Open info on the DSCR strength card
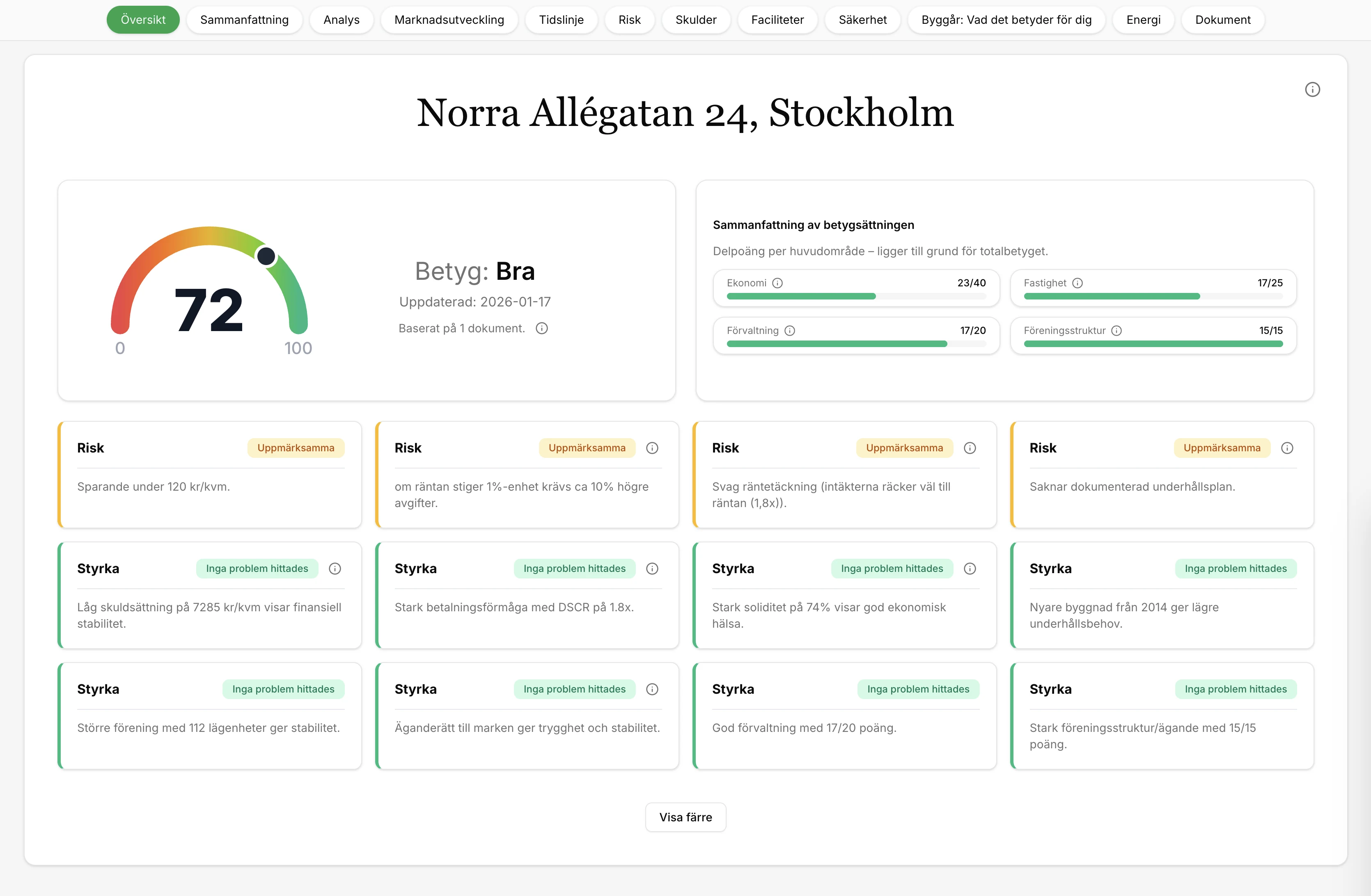 tap(652, 568)
